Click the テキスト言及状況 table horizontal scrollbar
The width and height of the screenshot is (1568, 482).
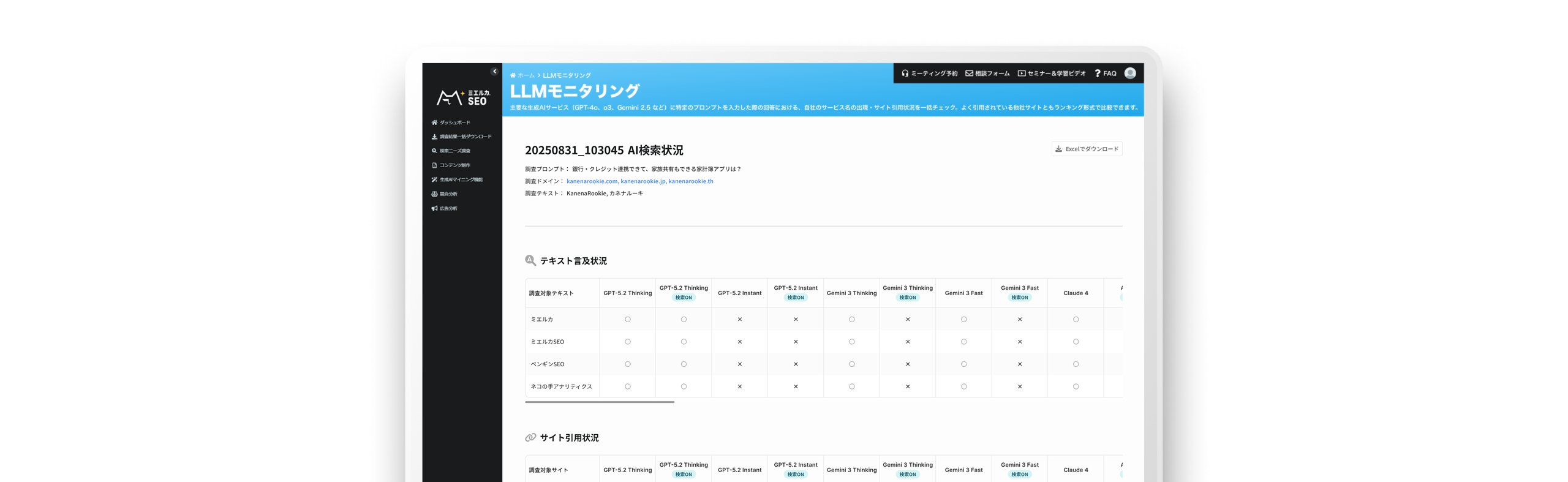(599, 402)
